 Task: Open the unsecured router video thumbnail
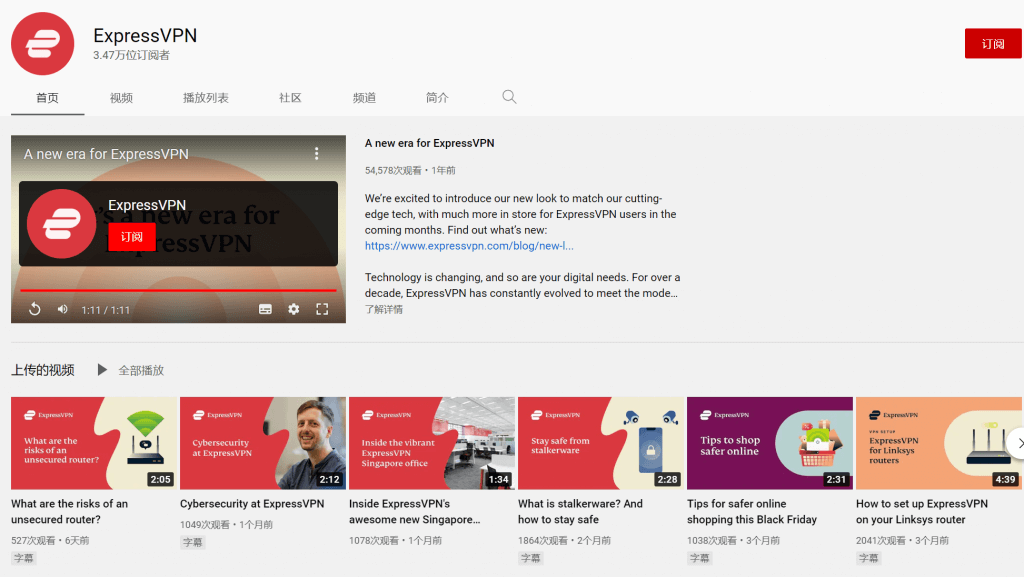[94, 443]
